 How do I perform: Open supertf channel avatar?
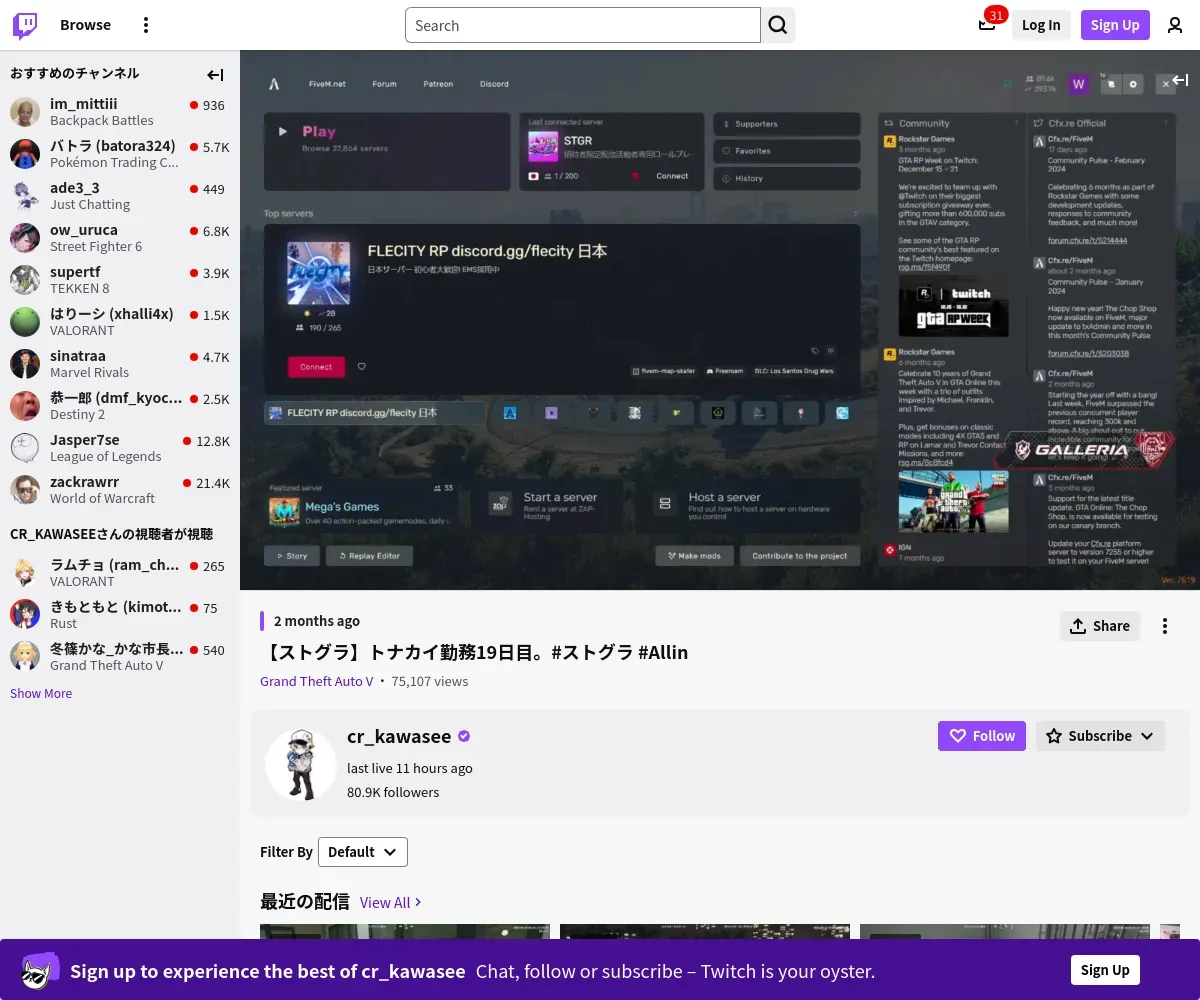[x=25, y=280]
